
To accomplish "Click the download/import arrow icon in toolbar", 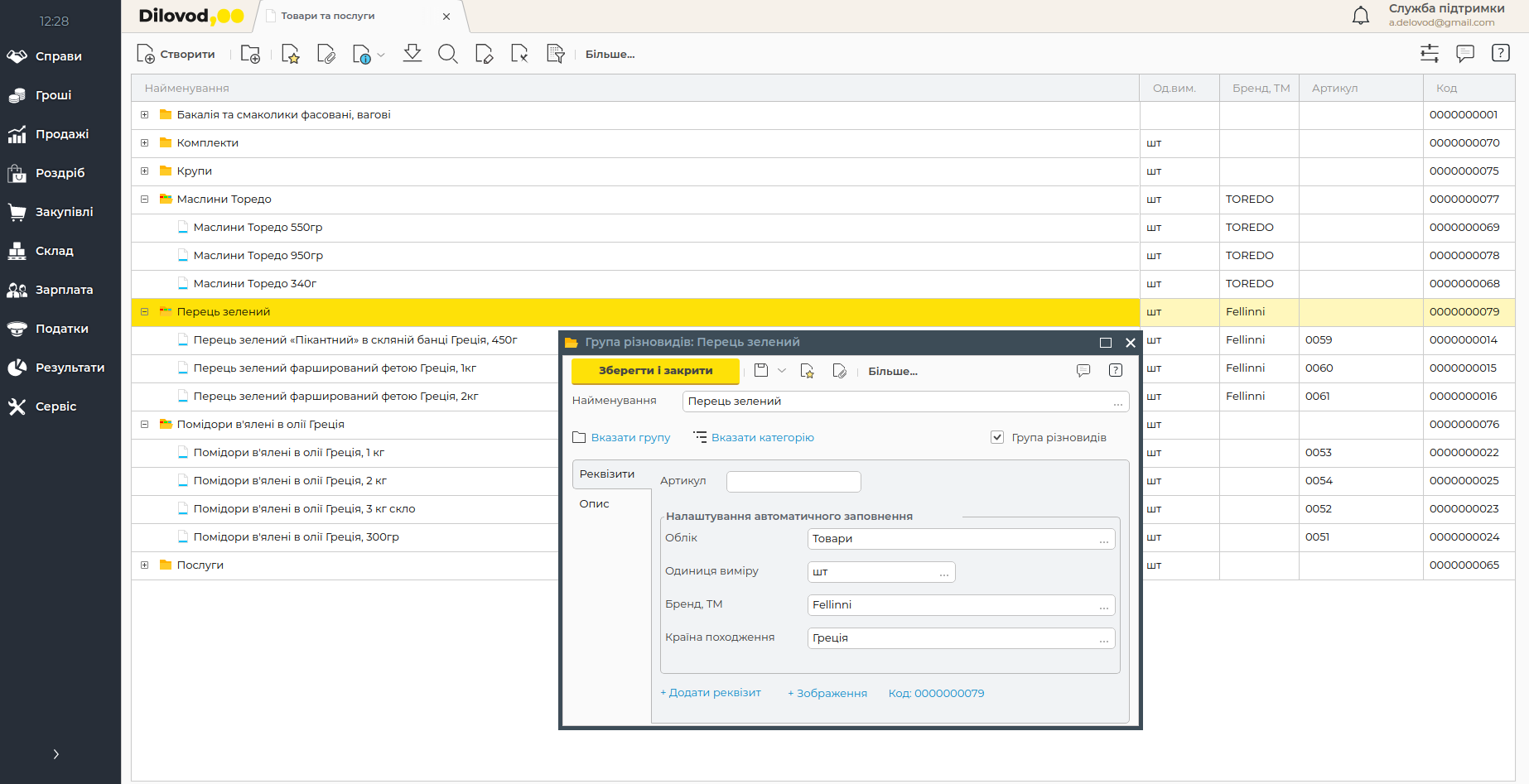I will 412,55.
